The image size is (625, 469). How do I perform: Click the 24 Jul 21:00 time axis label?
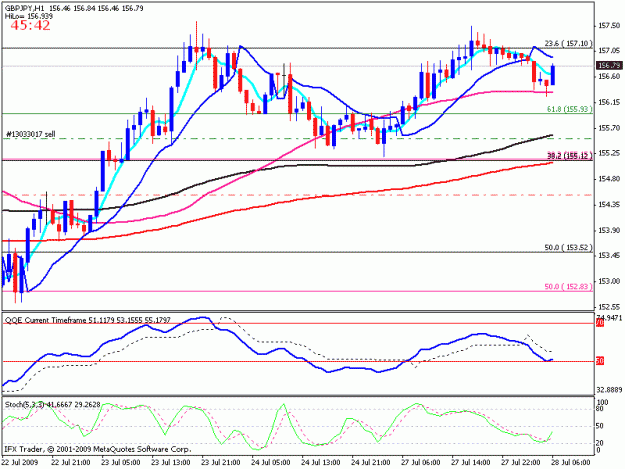point(371,462)
